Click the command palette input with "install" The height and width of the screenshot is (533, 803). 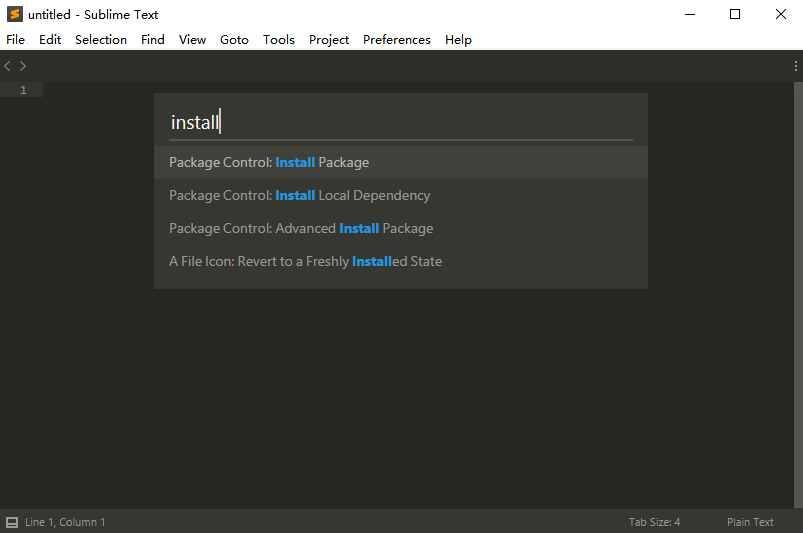click(401, 123)
